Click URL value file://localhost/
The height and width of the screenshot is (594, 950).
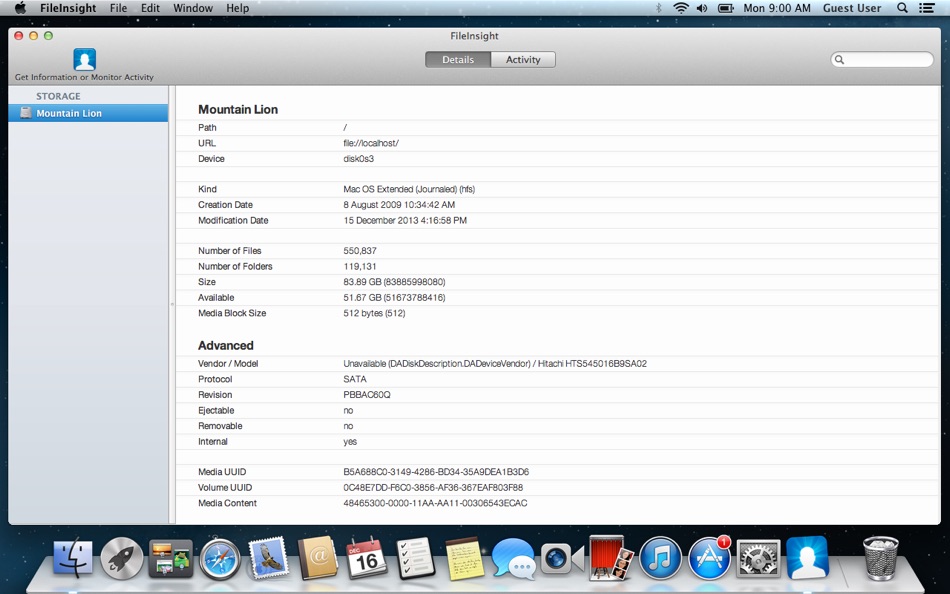click(371, 143)
